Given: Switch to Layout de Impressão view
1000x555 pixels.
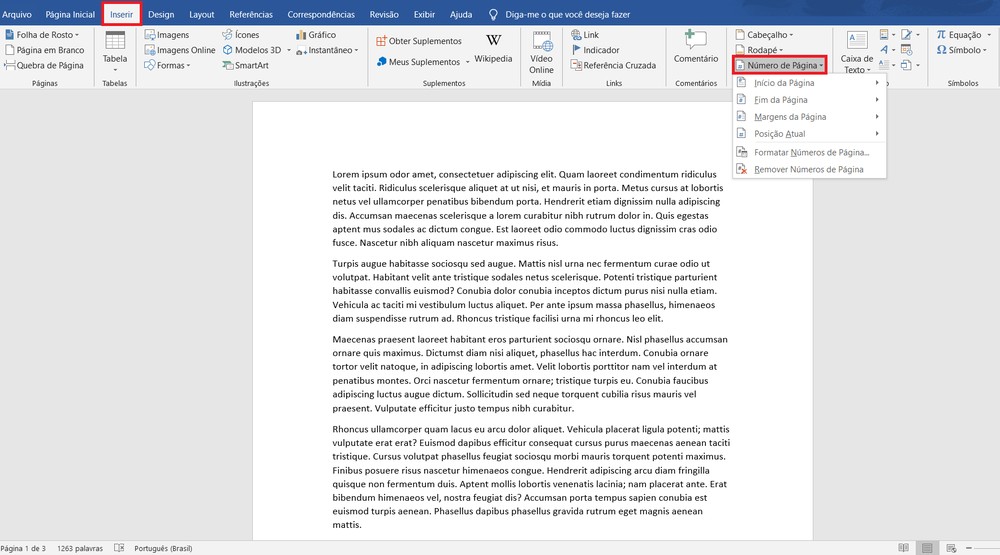Looking at the screenshot, I should pos(927,548).
